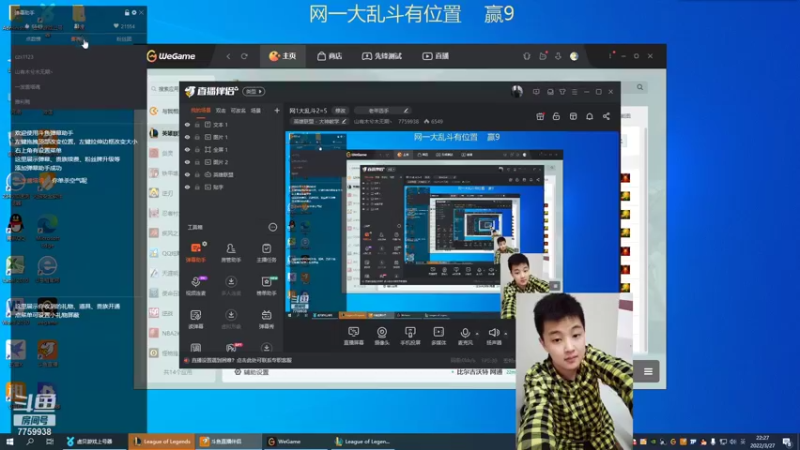Select the 文本 1 source row
The height and width of the screenshot is (450, 800).
(x=232, y=124)
